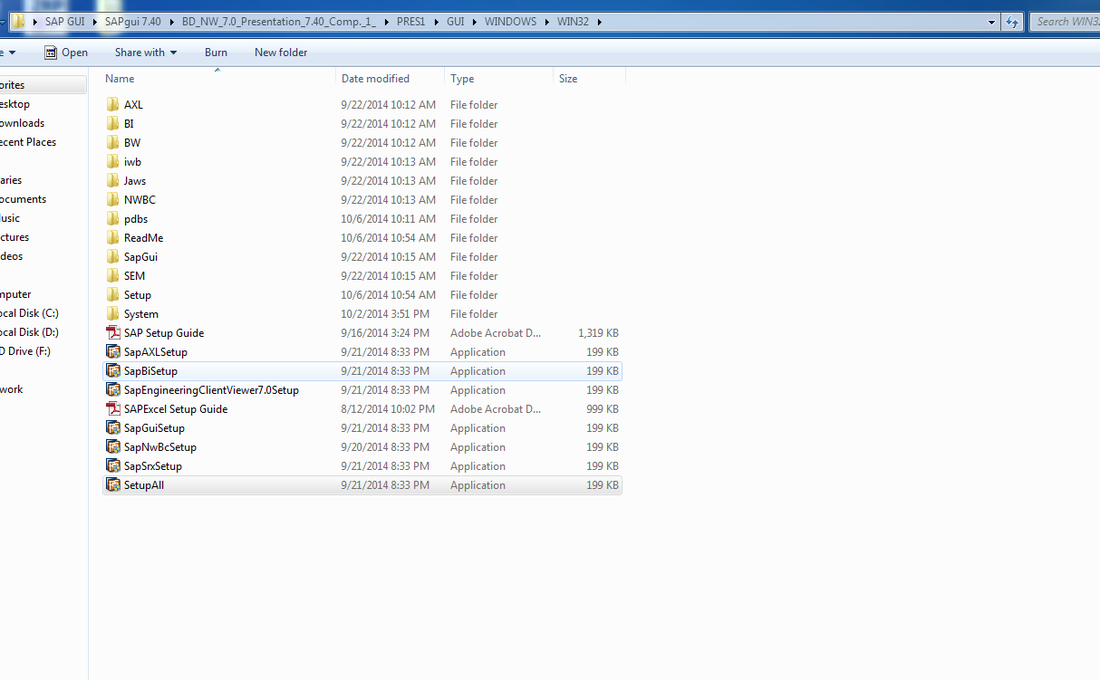This screenshot has height=680, width=1100.
Task: Click the SapEngineeringClientViewer7.0Setup application icon
Action: point(113,389)
